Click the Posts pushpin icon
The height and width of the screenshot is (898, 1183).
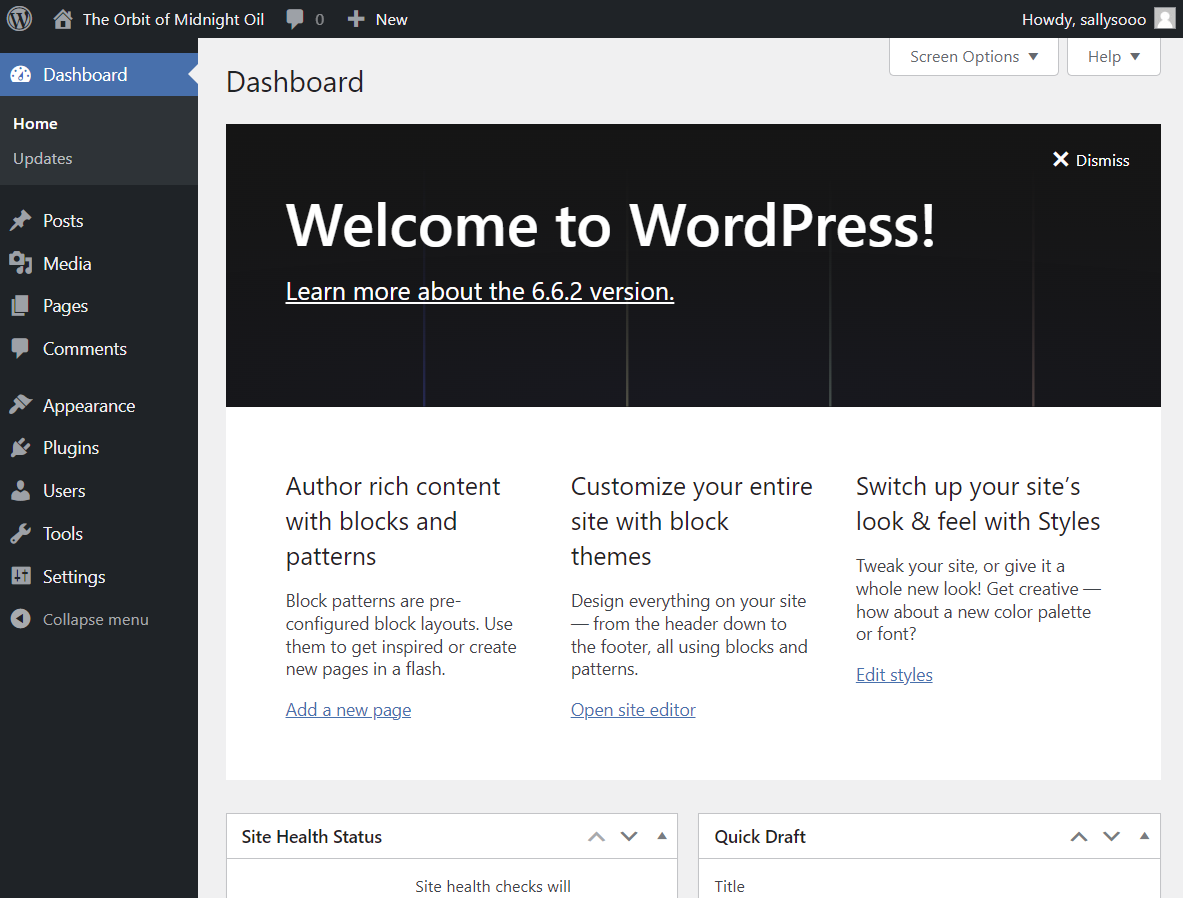tap(21, 220)
